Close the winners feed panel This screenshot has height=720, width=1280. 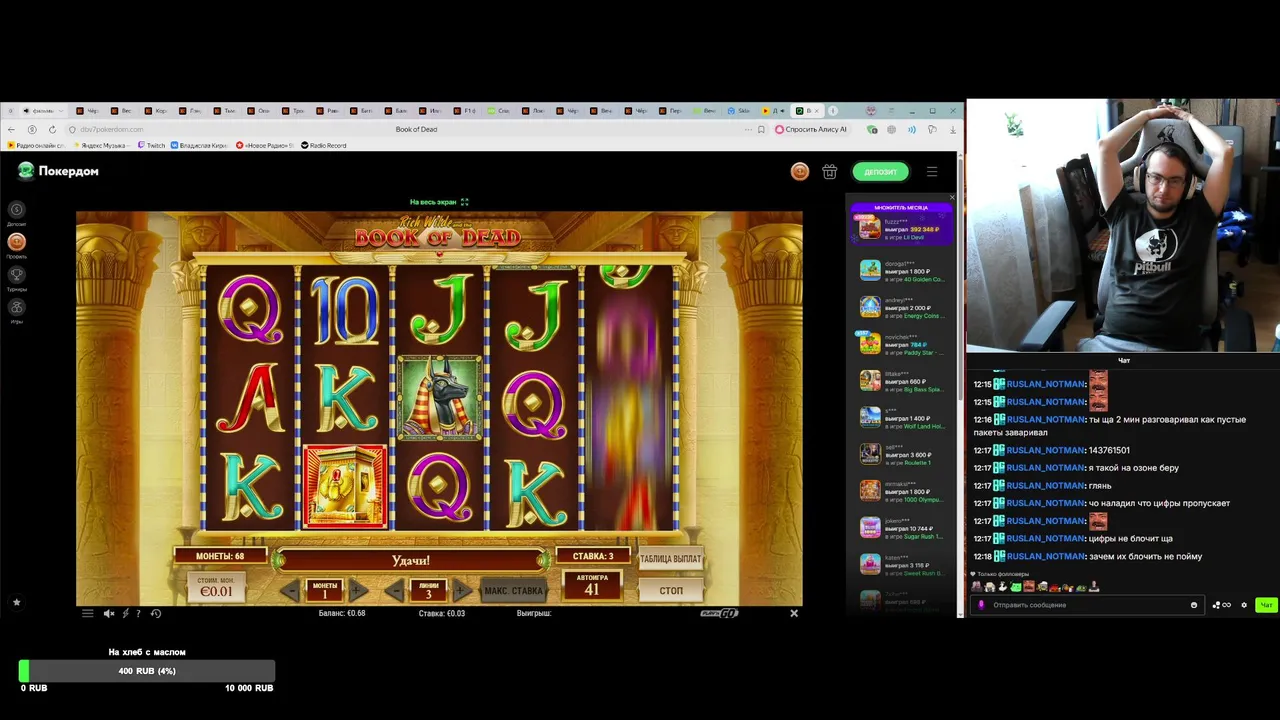952,197
